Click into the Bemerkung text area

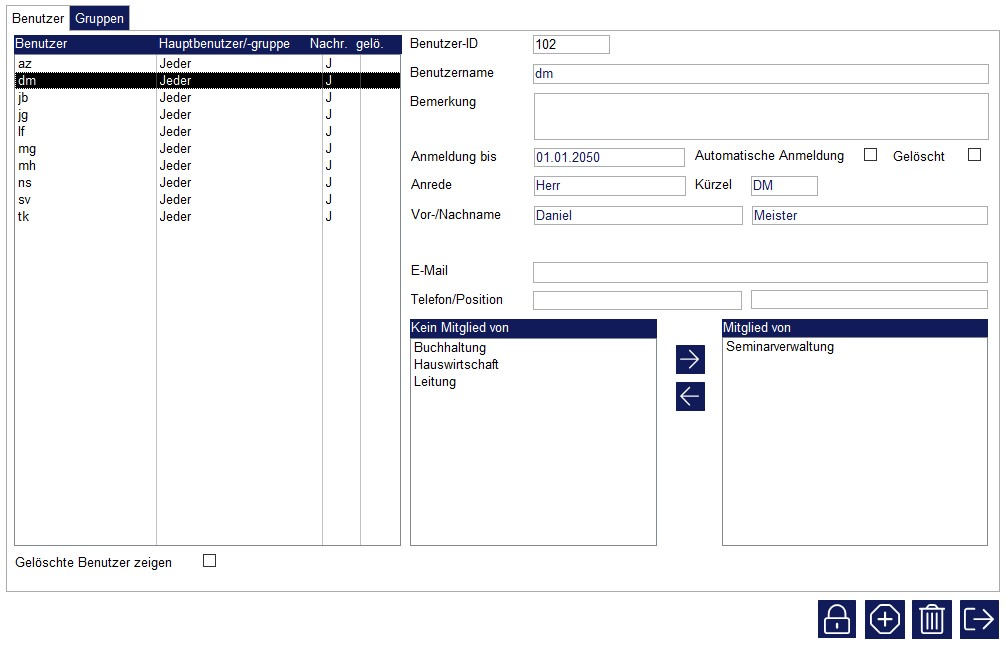coord(760,116)
